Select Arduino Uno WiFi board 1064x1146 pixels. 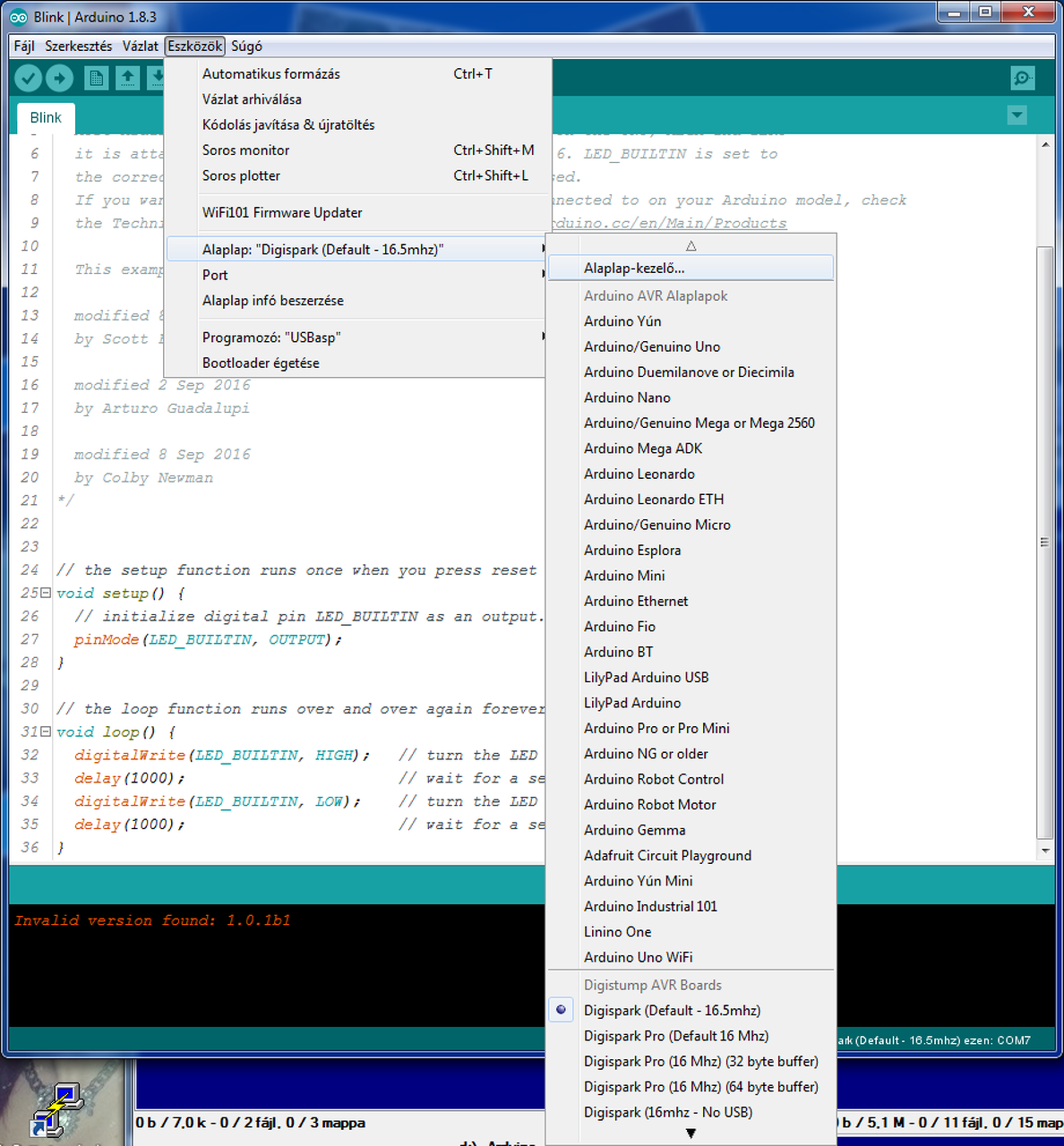pos(690,957)
